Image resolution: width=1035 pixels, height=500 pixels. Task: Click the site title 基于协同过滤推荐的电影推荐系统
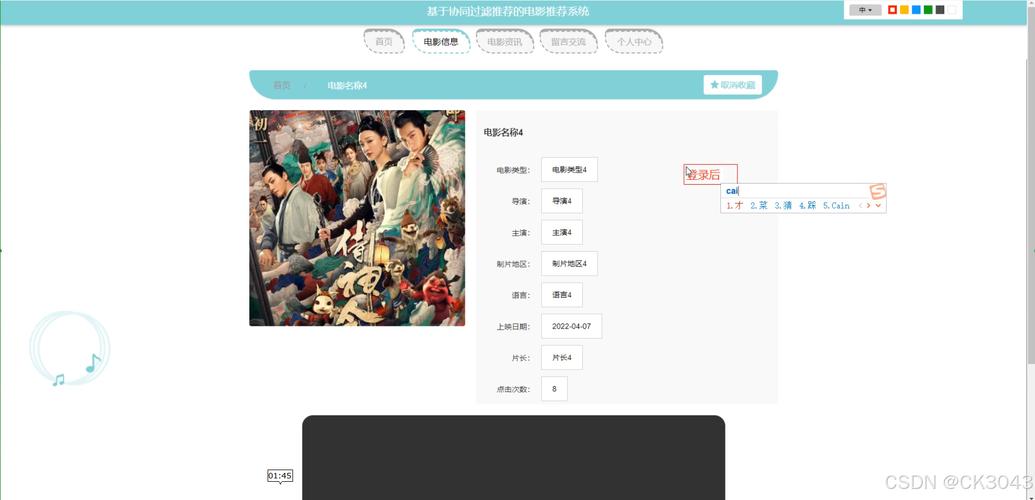click(x=508, y=11)
